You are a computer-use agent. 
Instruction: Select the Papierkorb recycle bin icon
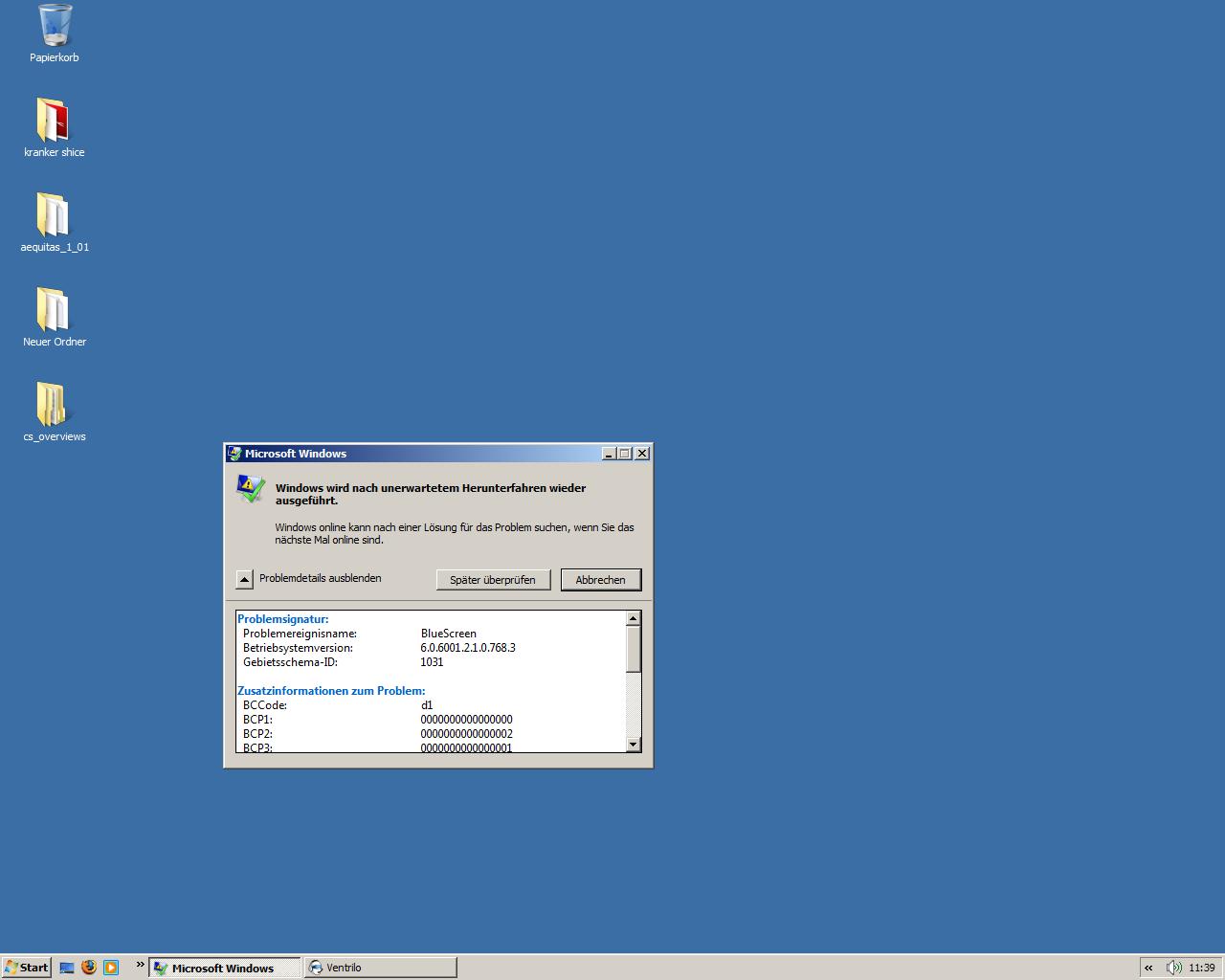55,26
